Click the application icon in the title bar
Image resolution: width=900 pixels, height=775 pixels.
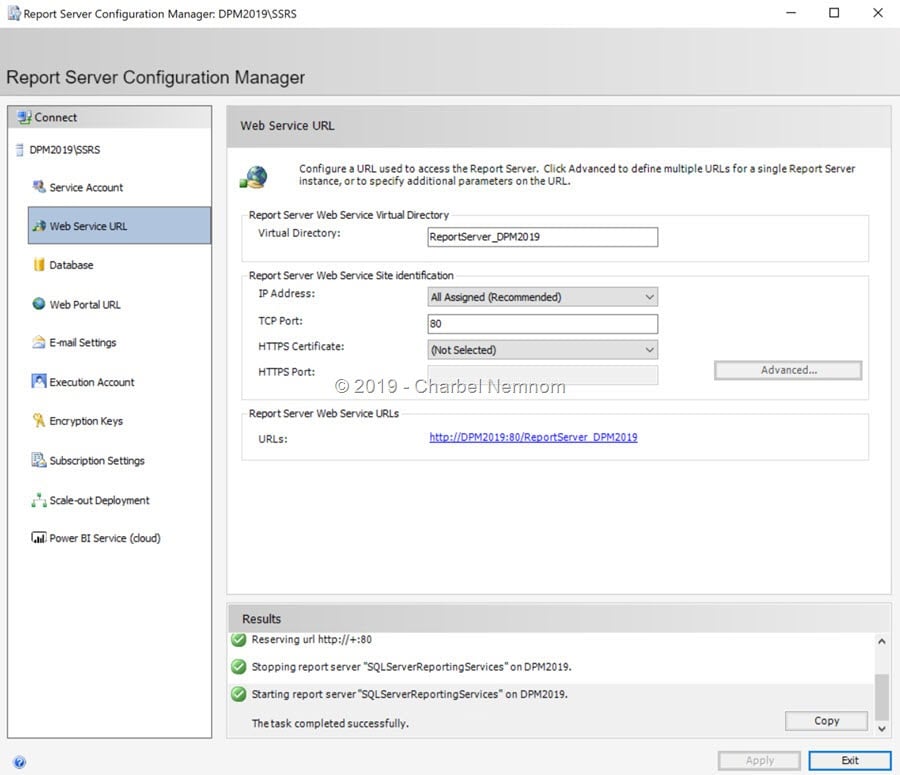click(14, 13)
